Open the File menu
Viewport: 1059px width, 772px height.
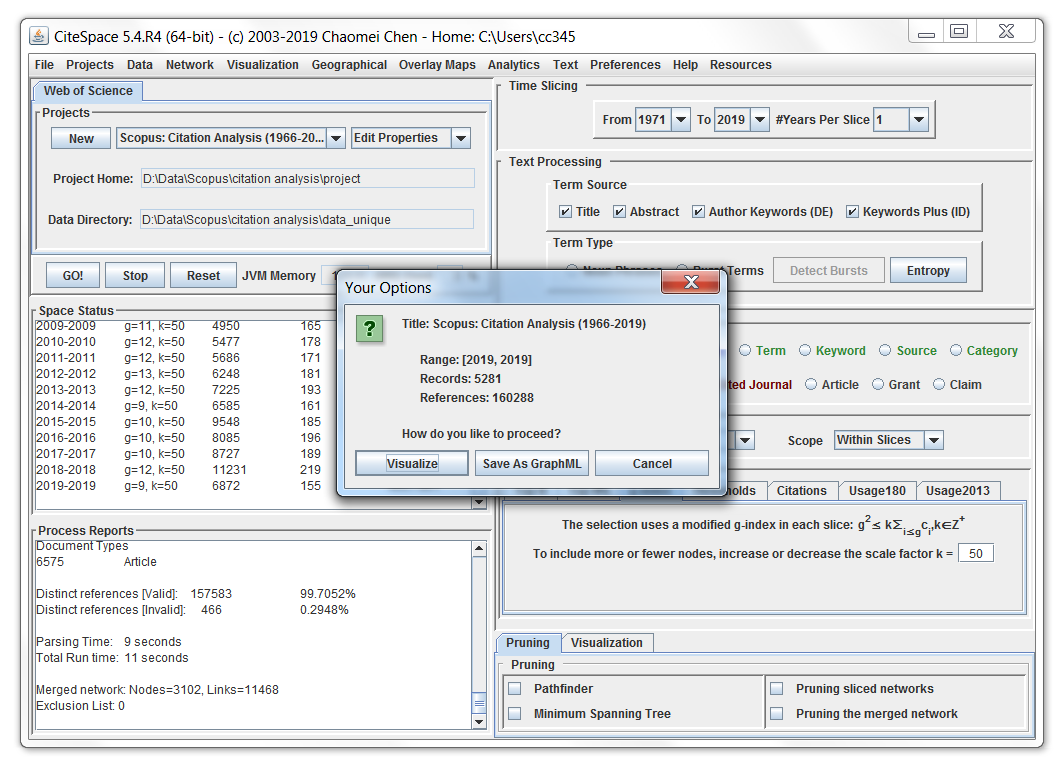click(x=44, y=65)
